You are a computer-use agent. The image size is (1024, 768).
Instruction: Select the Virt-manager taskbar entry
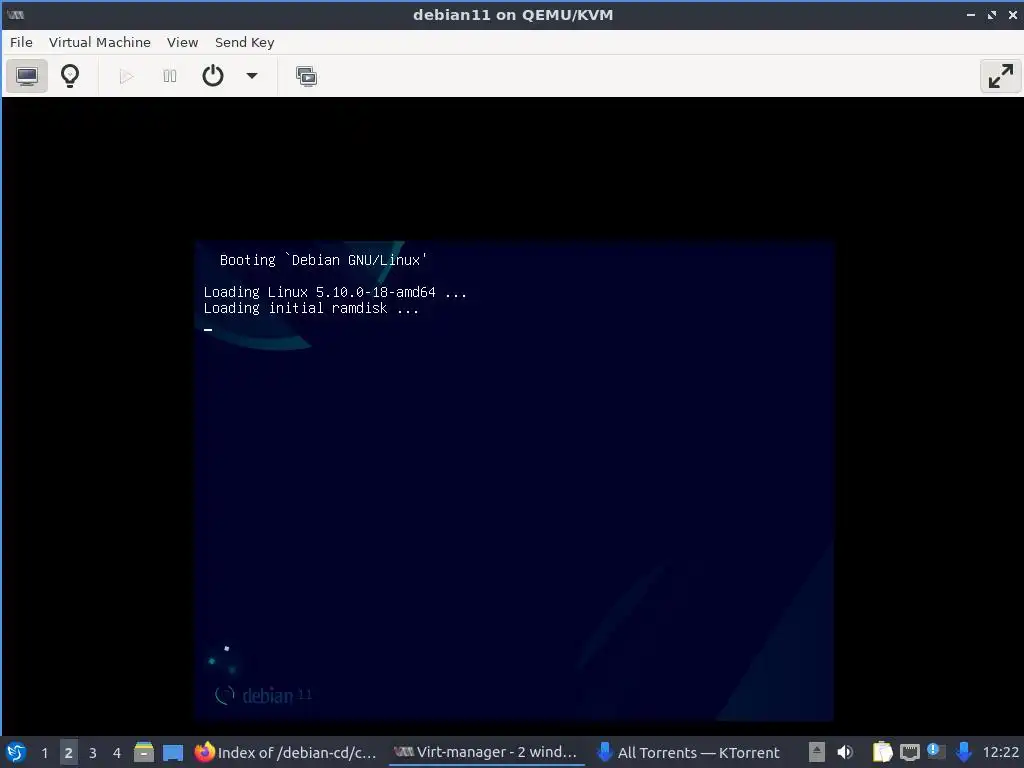pyautogui.click(x=486, y=752)
